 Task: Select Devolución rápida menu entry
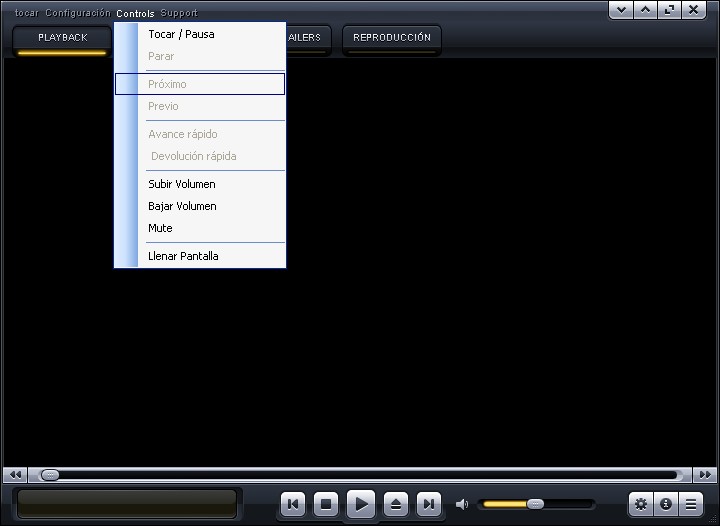(200, 156)
